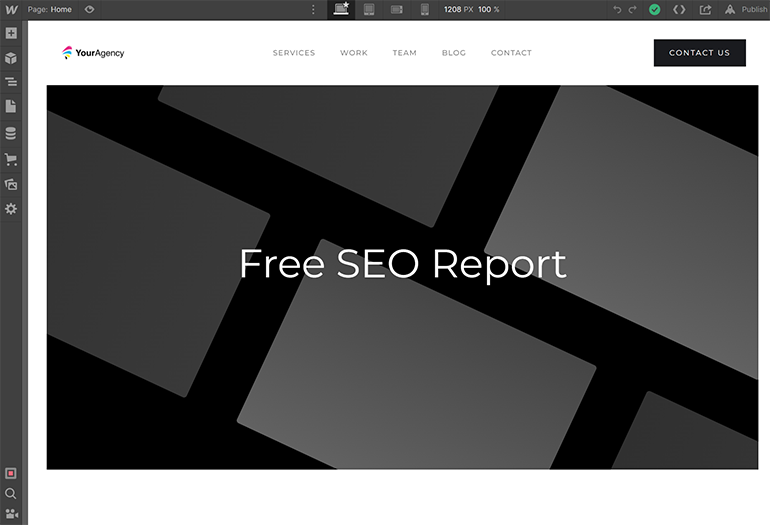This screenshot has height=525, width=770.
Task: Click the Contact Us button
Action: pos(699,53)
